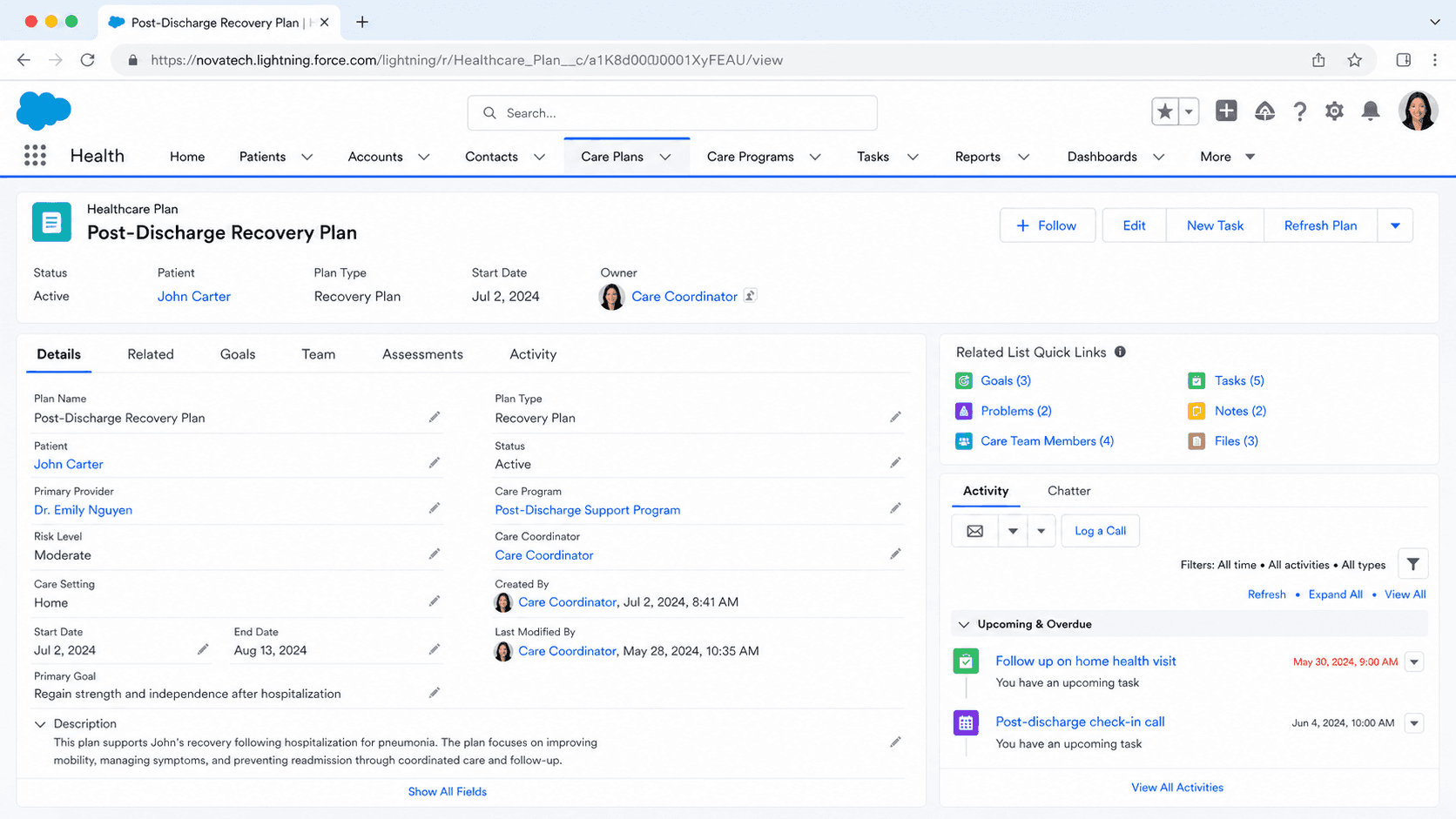The image size is (1456, 819).
Task: Switch to the Chatter tab
Action: click(1069, 491)
